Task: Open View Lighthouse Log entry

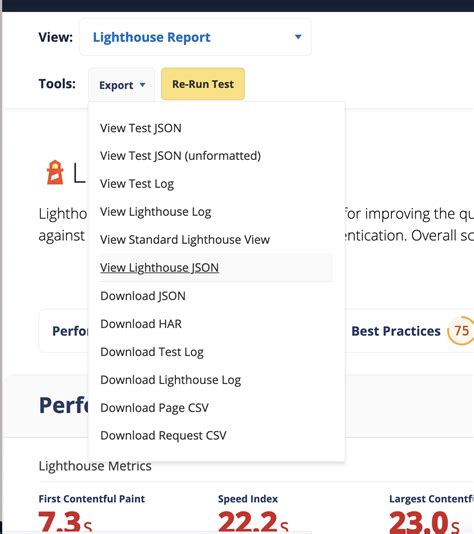Action: tap(156, 212)
